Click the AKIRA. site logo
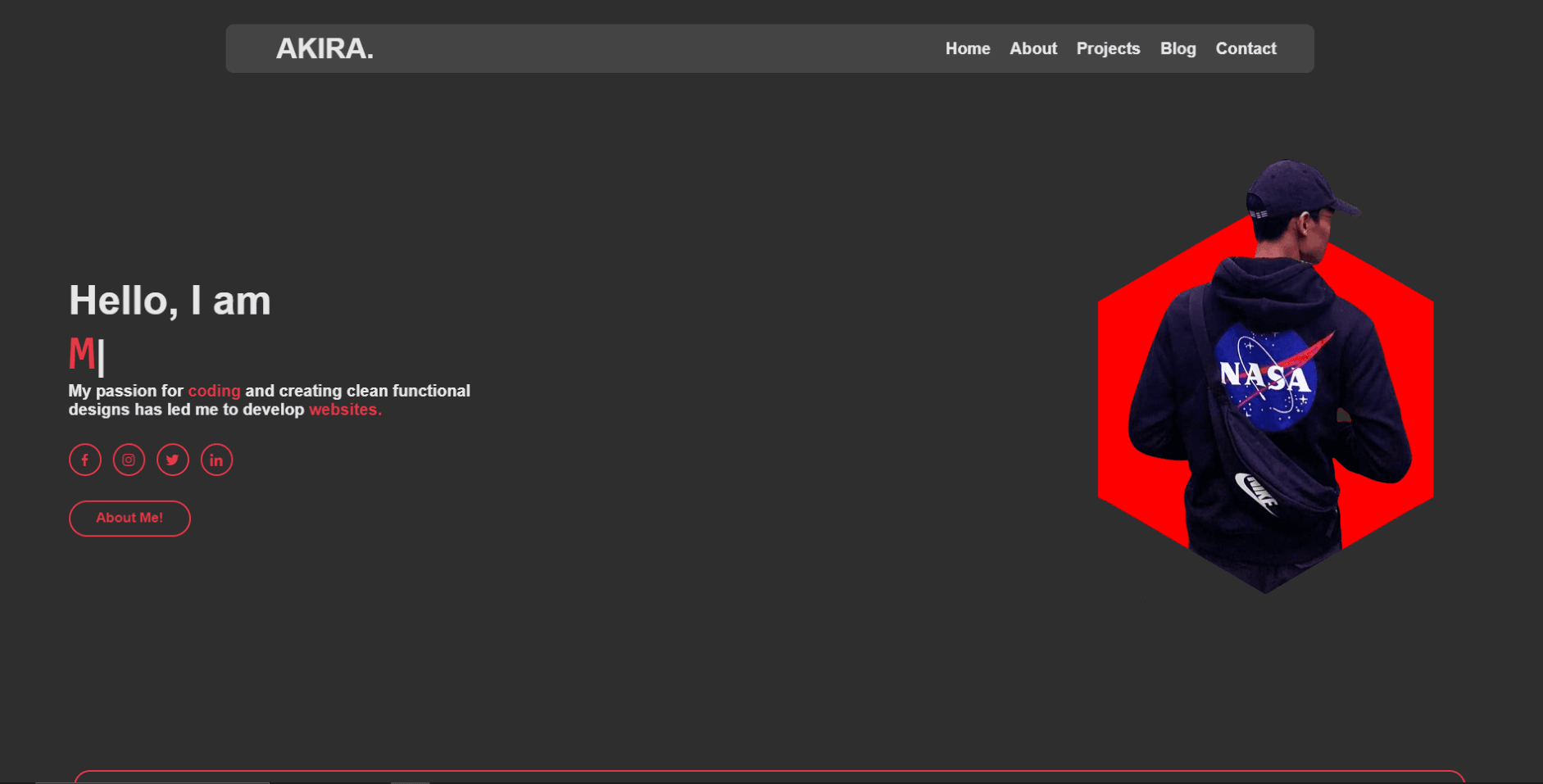Viewport: 1543px width, 784px height. coord(324,48)
